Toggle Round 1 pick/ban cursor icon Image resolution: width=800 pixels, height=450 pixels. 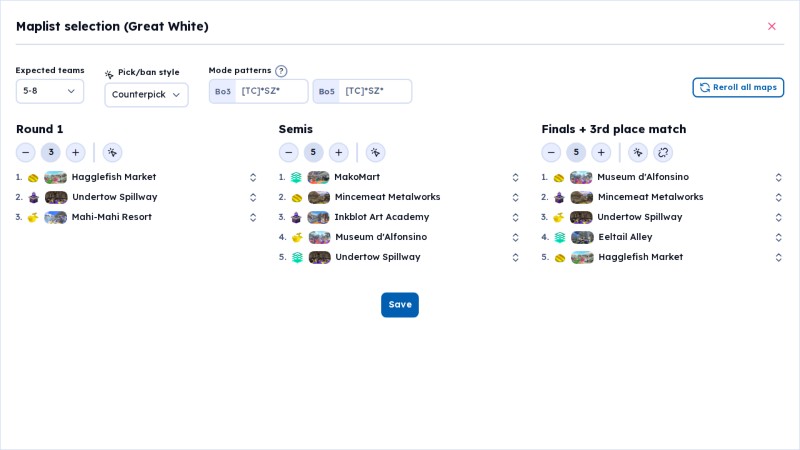tap(112, 152)
